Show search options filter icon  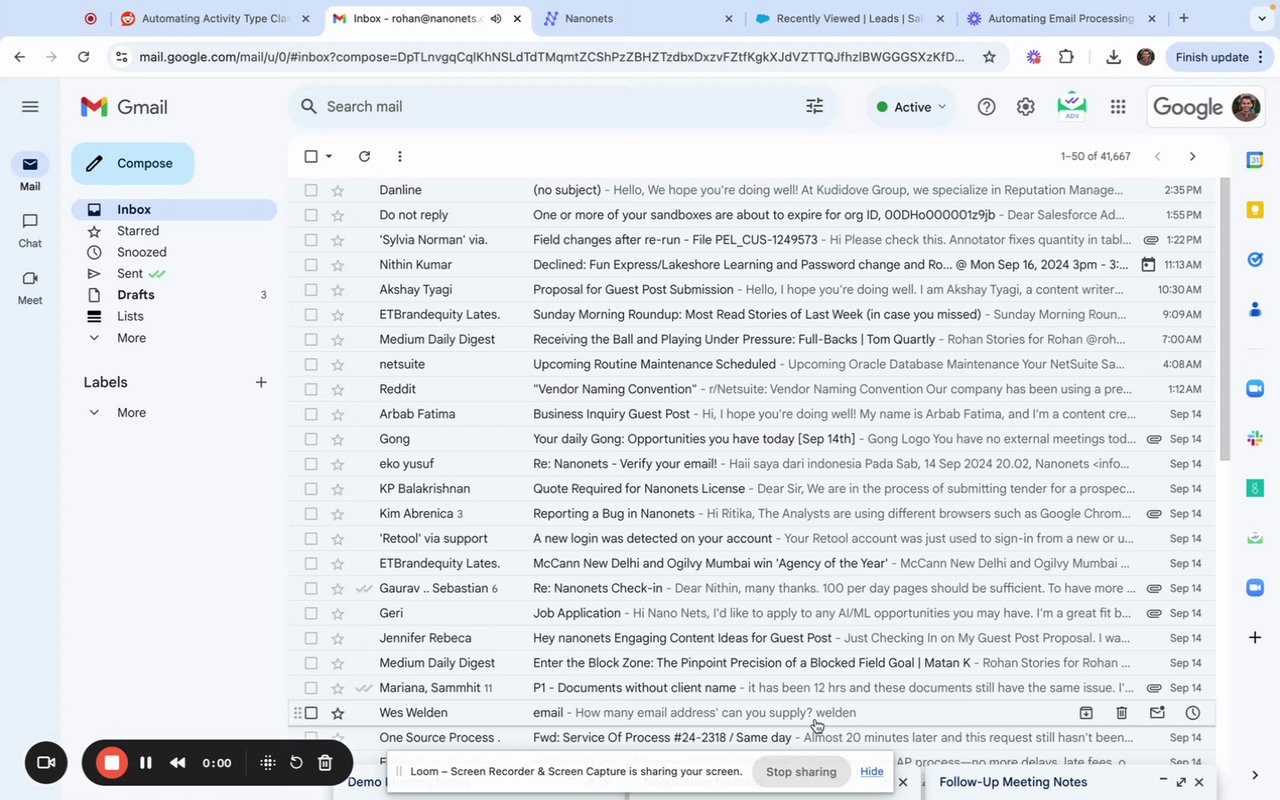click(x=815, y=106)
